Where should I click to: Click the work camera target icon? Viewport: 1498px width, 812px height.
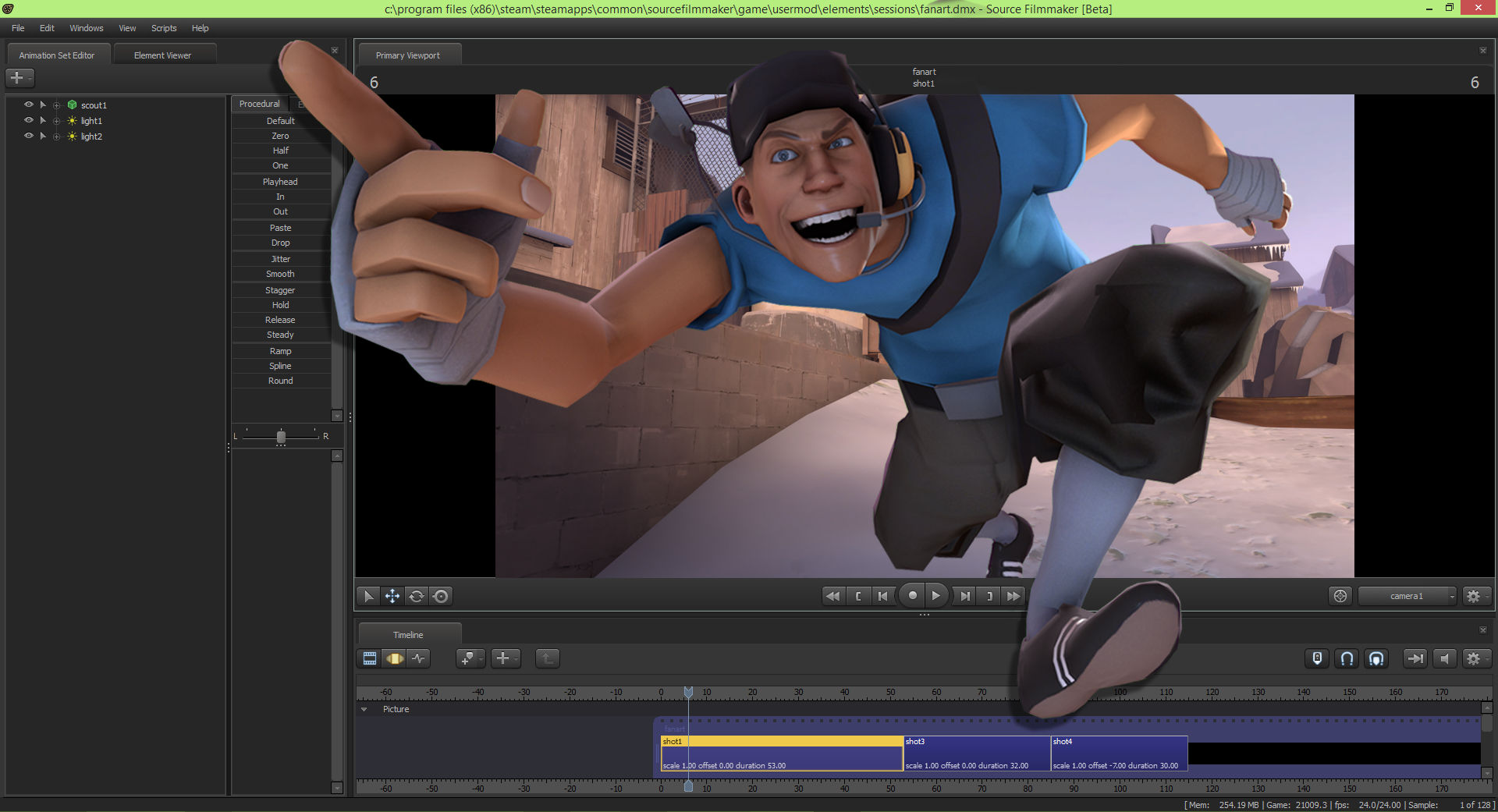pyautogui.click(x=1340, y=596)
